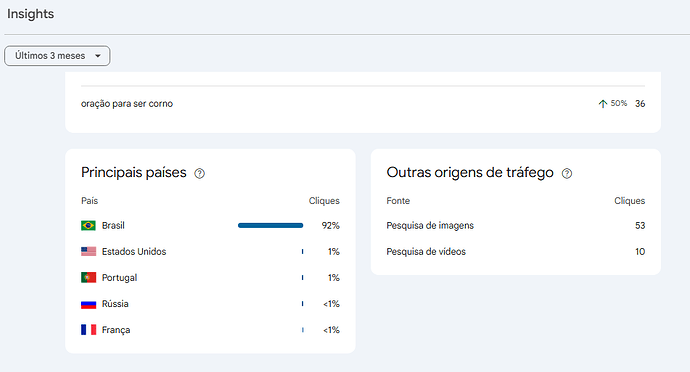This screenshot has width=690, height=372.
Task: Open help icon beside Outras origens de tráfego
Action: point(567,173)
